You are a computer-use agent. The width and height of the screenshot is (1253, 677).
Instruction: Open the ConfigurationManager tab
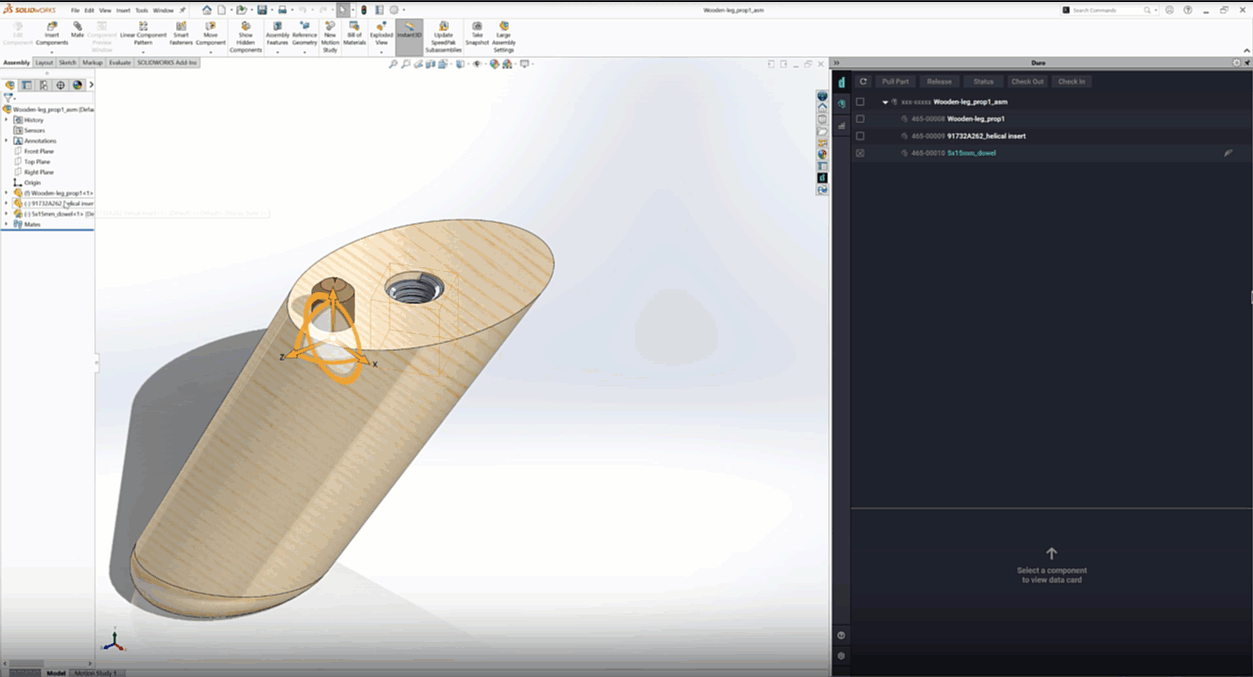tap(44, 85)
